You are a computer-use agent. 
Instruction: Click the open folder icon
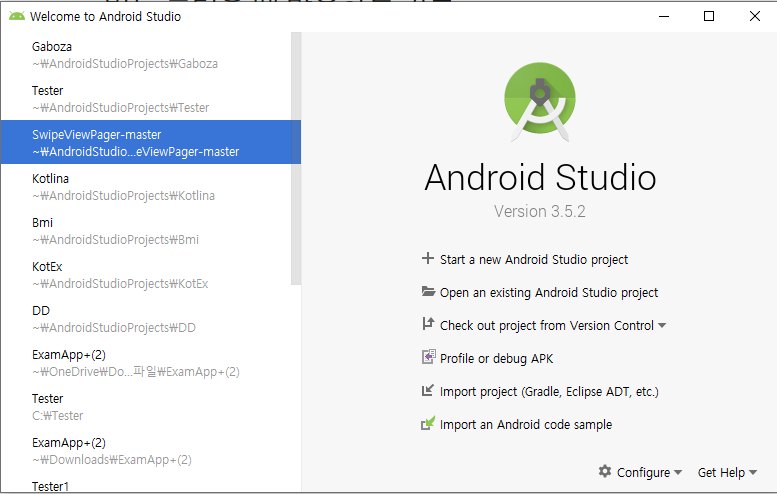[x=428, y=291]
